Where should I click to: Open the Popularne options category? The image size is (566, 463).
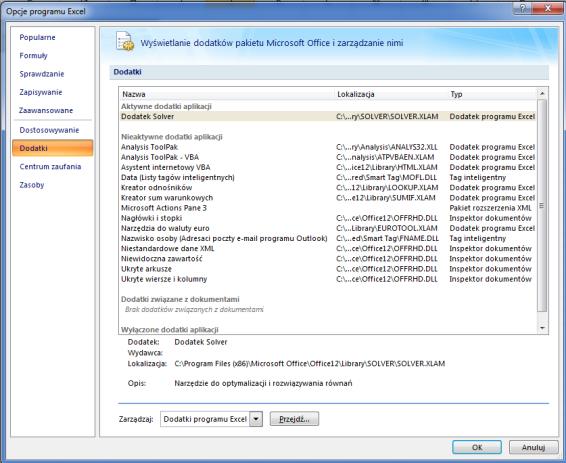(37, 37)
